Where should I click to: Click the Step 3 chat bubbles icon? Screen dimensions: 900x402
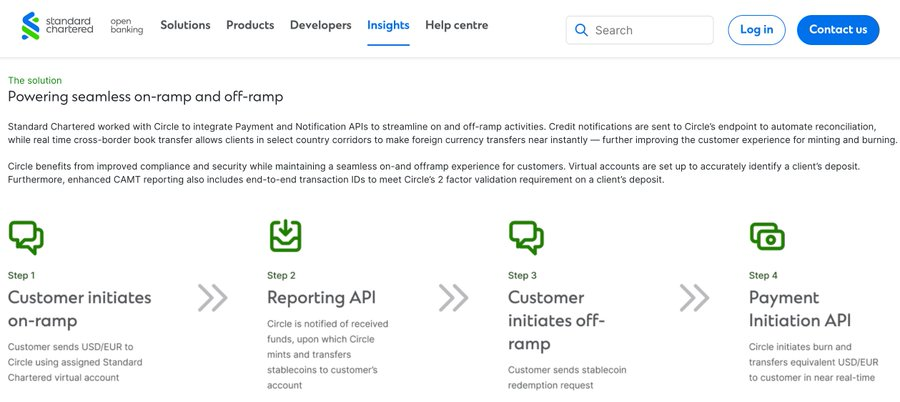(x=526, y=237)
